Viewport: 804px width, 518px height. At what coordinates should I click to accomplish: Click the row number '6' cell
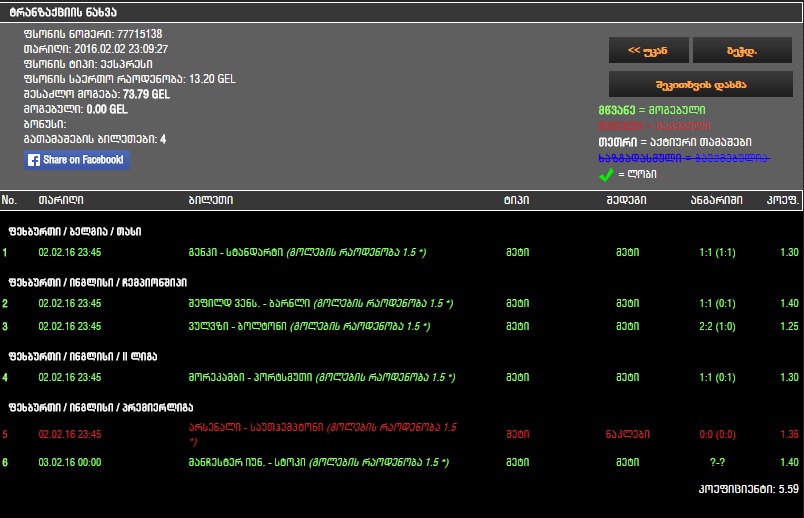coord(5,463)
